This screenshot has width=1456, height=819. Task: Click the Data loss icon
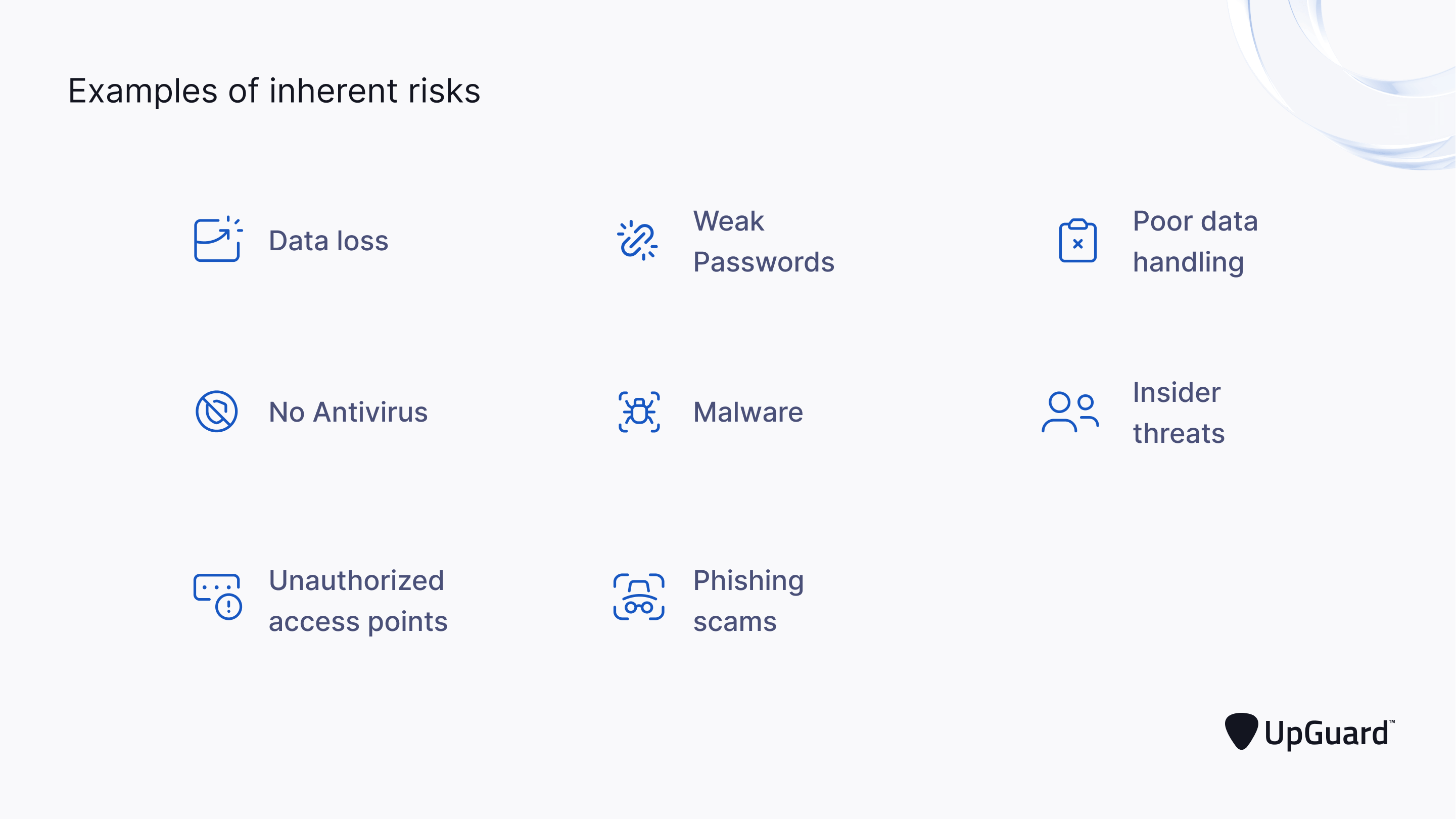(218, 240)
